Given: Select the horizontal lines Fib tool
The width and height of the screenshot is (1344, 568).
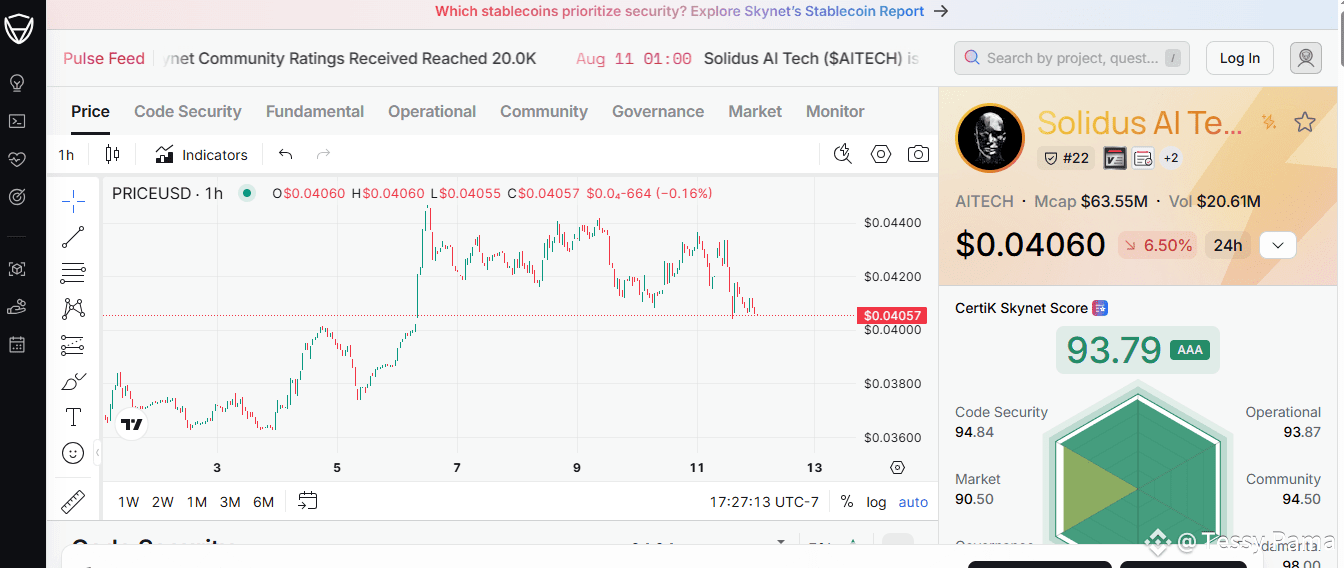Looking at the screenshot, I should [73, 272].
